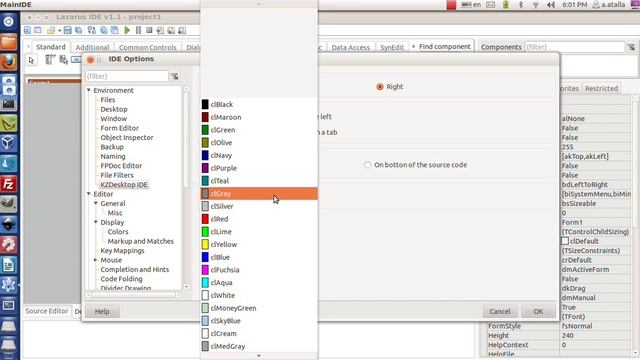Select the Right radio button
Screen dimensions: 640x360
point(380,87)
